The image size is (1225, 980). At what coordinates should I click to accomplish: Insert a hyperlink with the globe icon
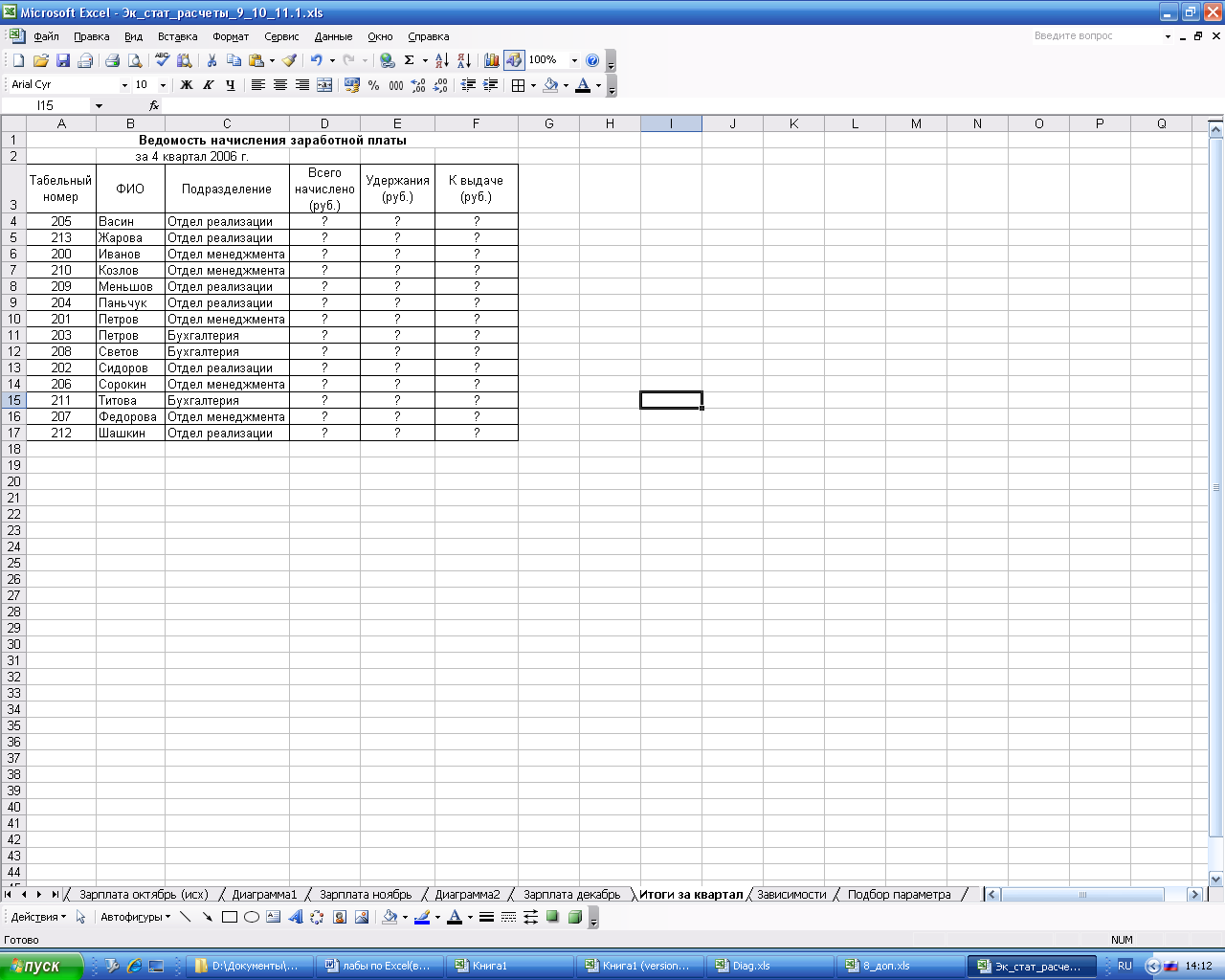click(x=387, y=60)
